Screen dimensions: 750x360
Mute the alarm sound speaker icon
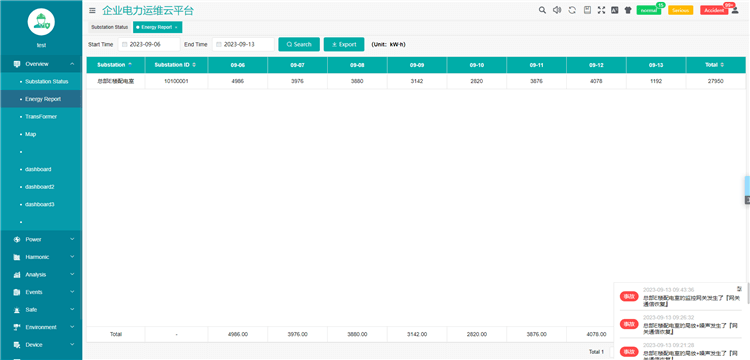point(557,10)
